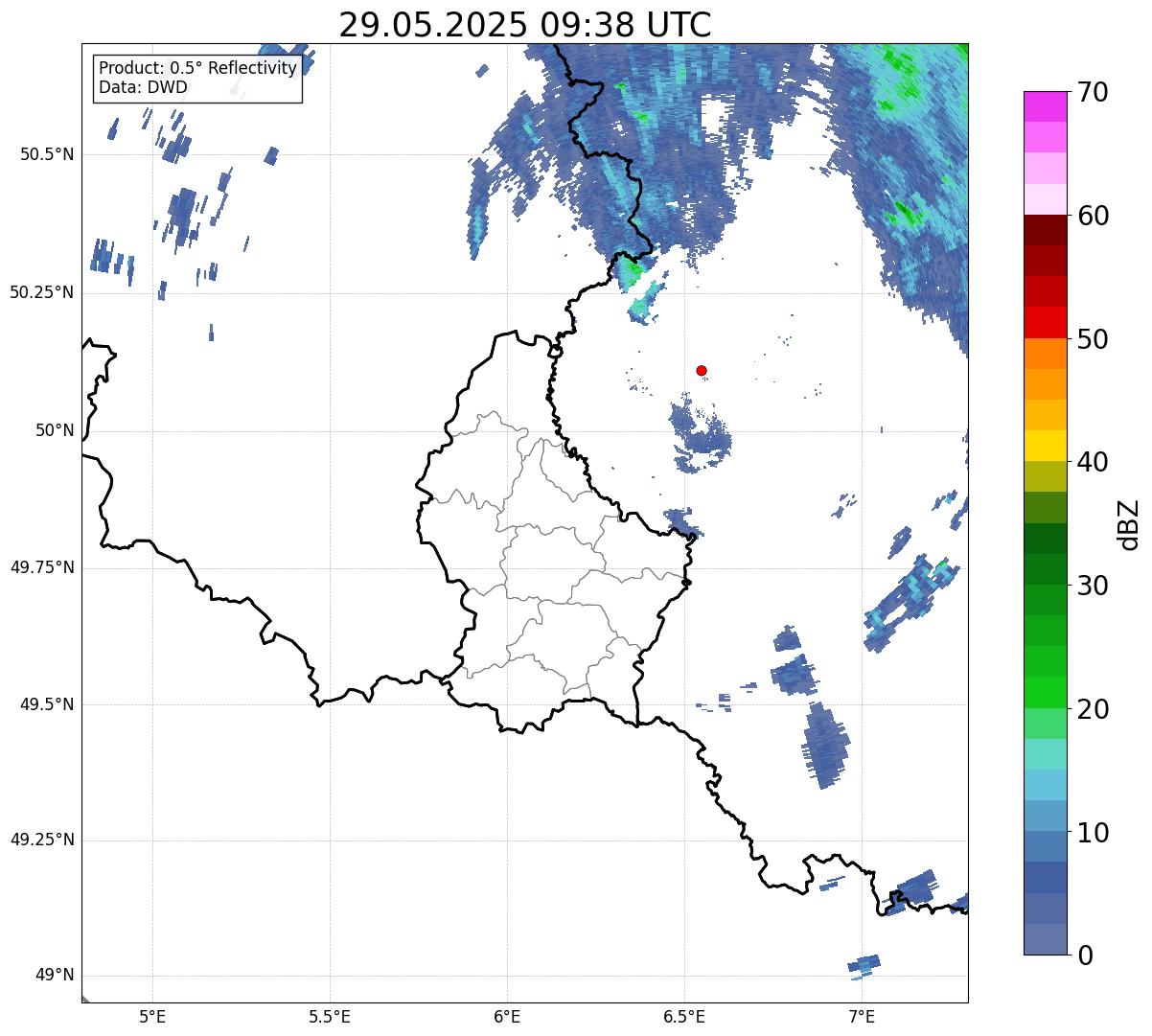Click the longitude label 5.5°E
The height and width of the screenshot is (1036, 1152).
click(x=330, y=1016)
